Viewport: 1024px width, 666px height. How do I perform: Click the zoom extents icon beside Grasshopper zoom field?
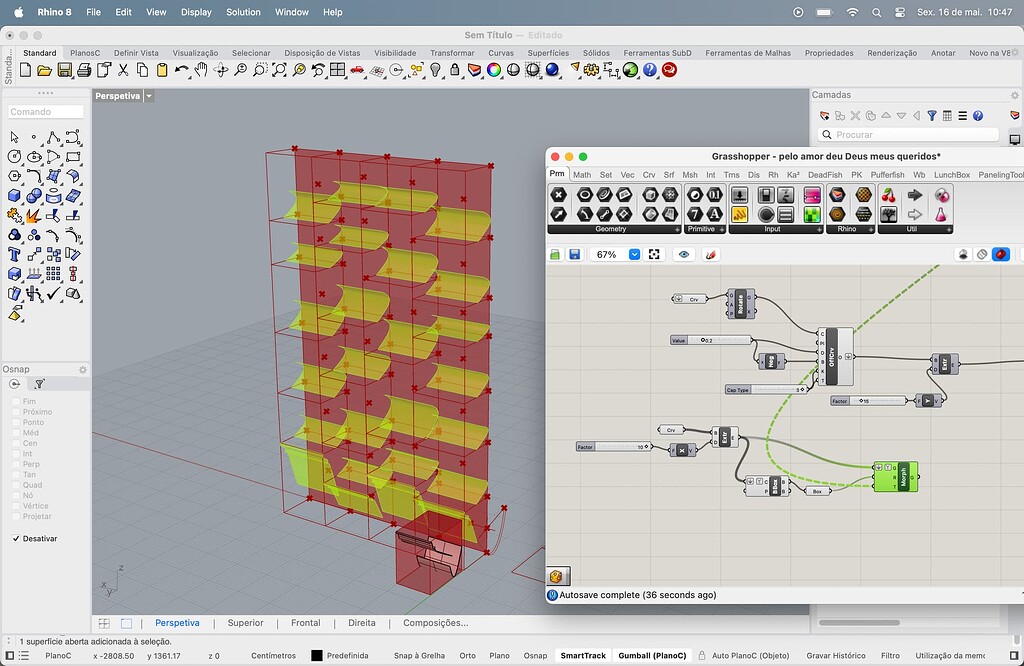653,254
